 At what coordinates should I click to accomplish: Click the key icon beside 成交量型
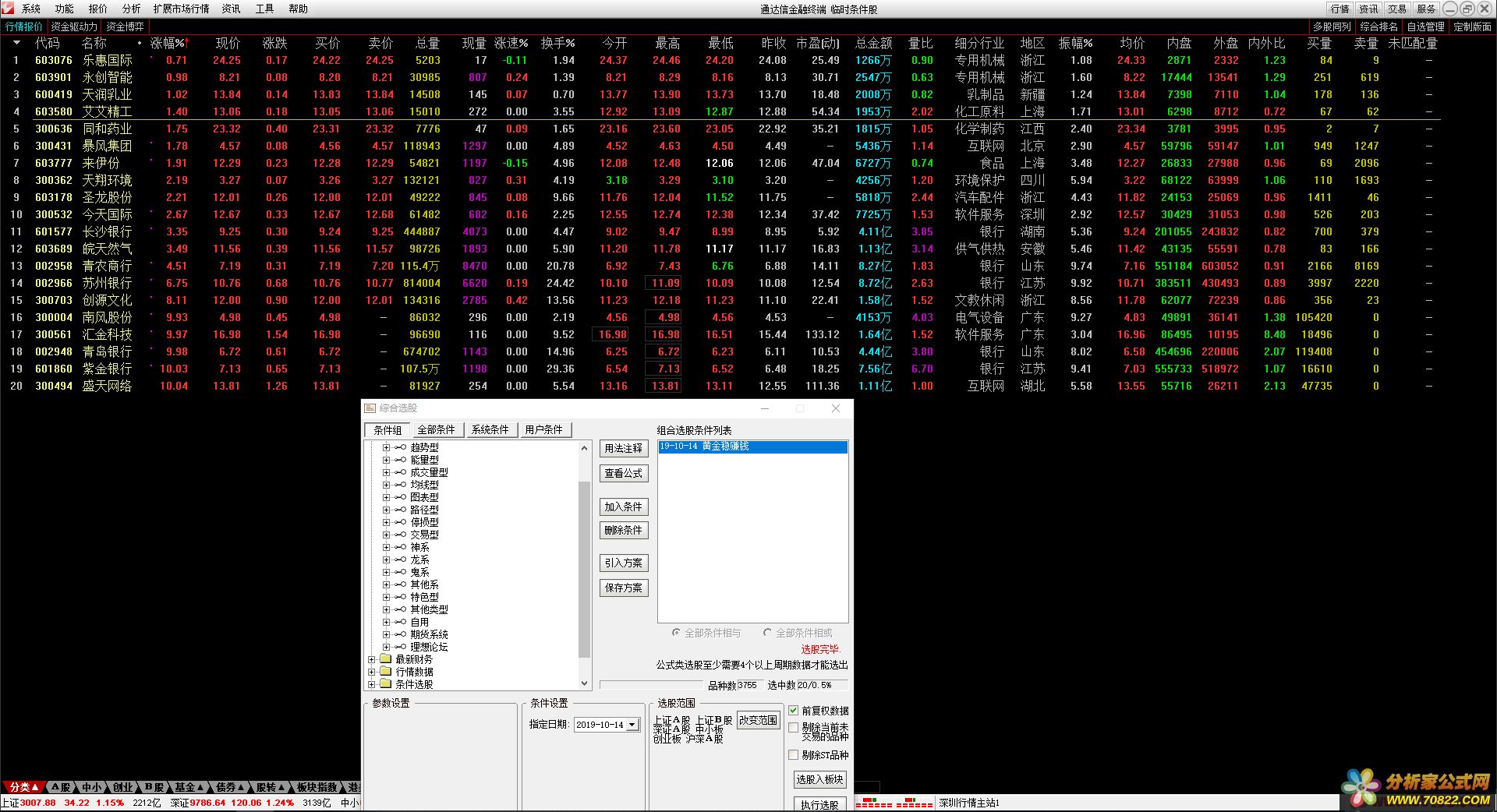point(400,473)
